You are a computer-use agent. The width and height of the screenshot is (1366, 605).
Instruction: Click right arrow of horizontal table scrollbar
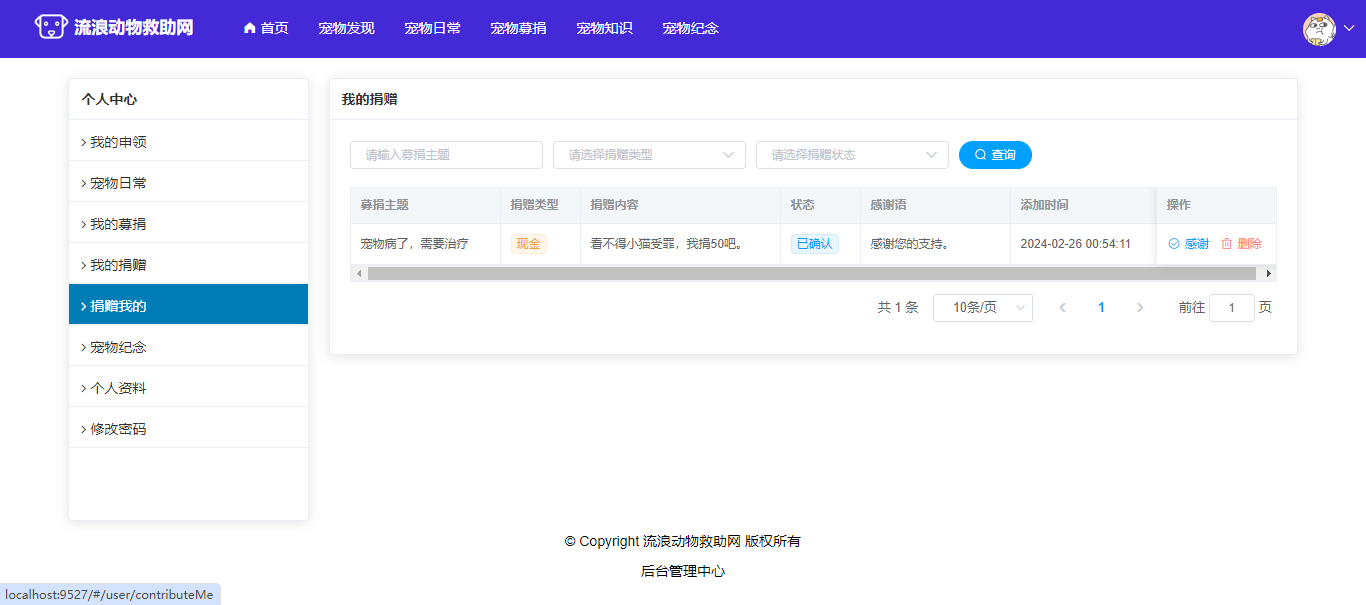point(1269,273)
